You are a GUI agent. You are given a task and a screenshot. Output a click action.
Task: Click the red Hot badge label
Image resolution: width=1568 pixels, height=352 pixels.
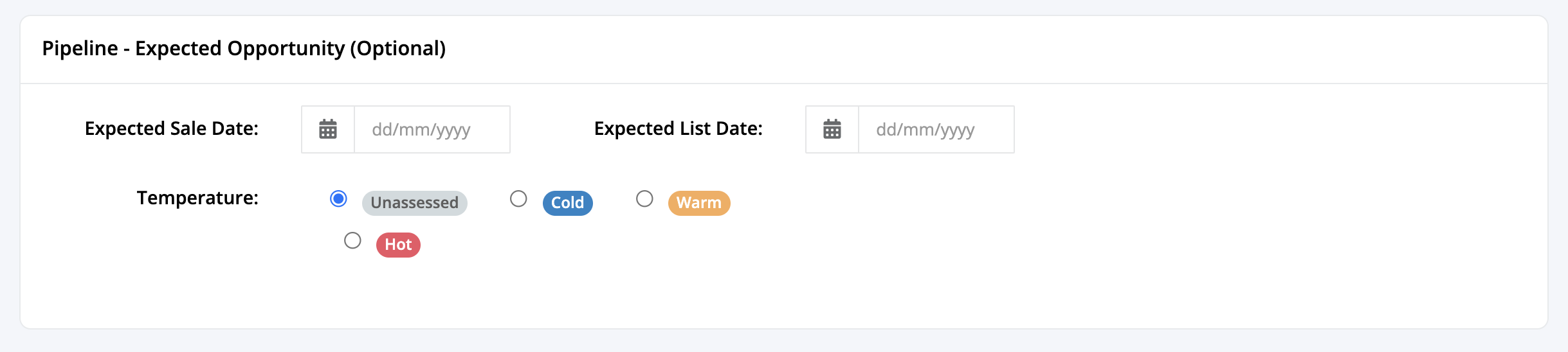(x=398, y=245)
